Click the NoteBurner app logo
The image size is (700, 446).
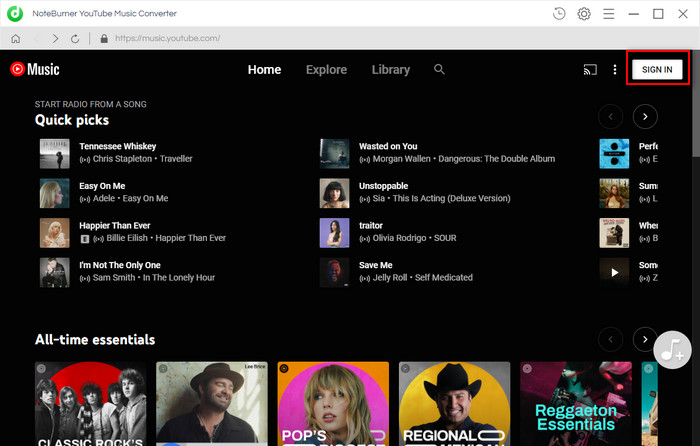click(15, 13)
